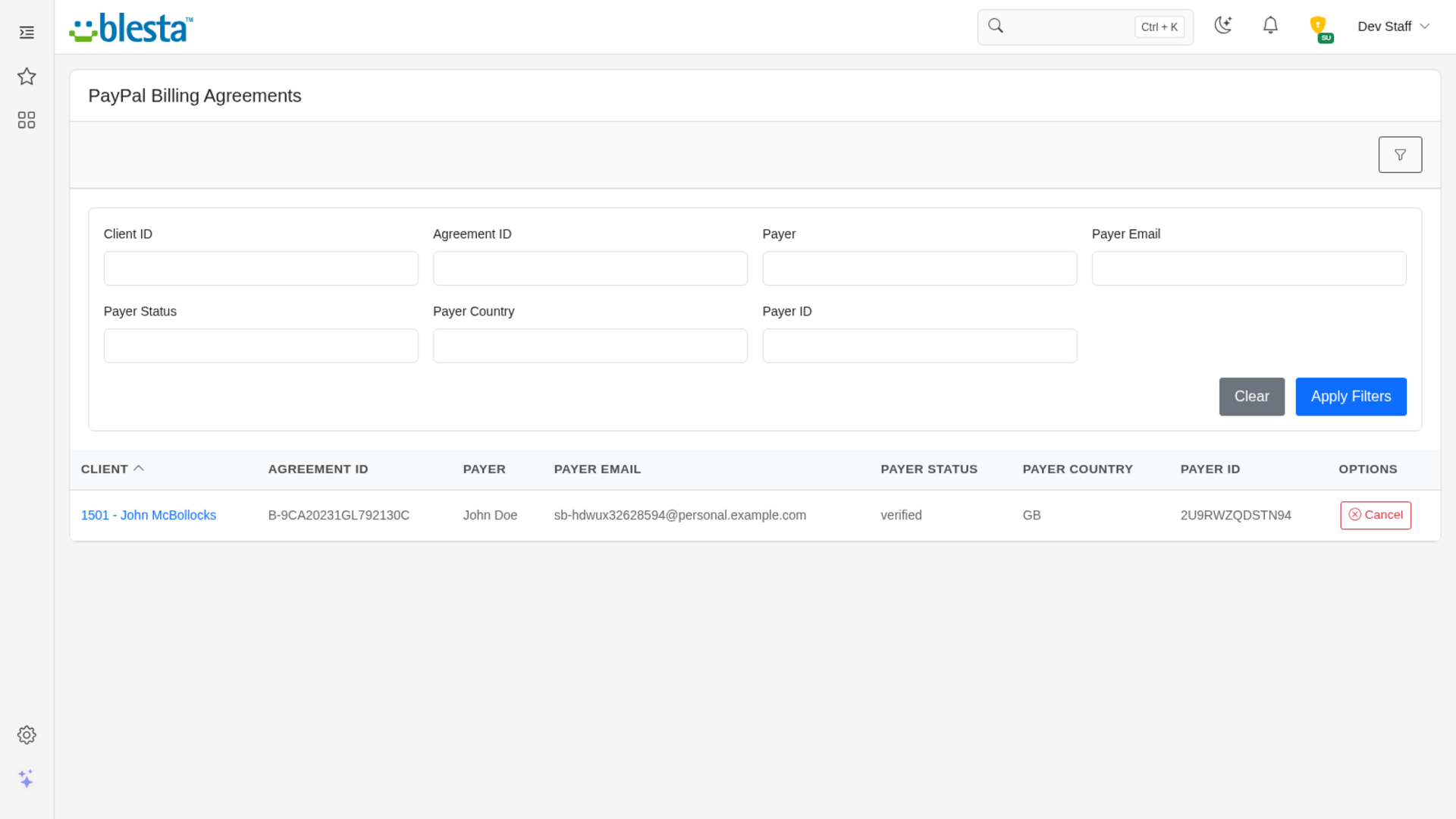This screenshot has width=1456, height=819.
Task: Toggle the sidebar menu icon
Action: tap(27, 33)
